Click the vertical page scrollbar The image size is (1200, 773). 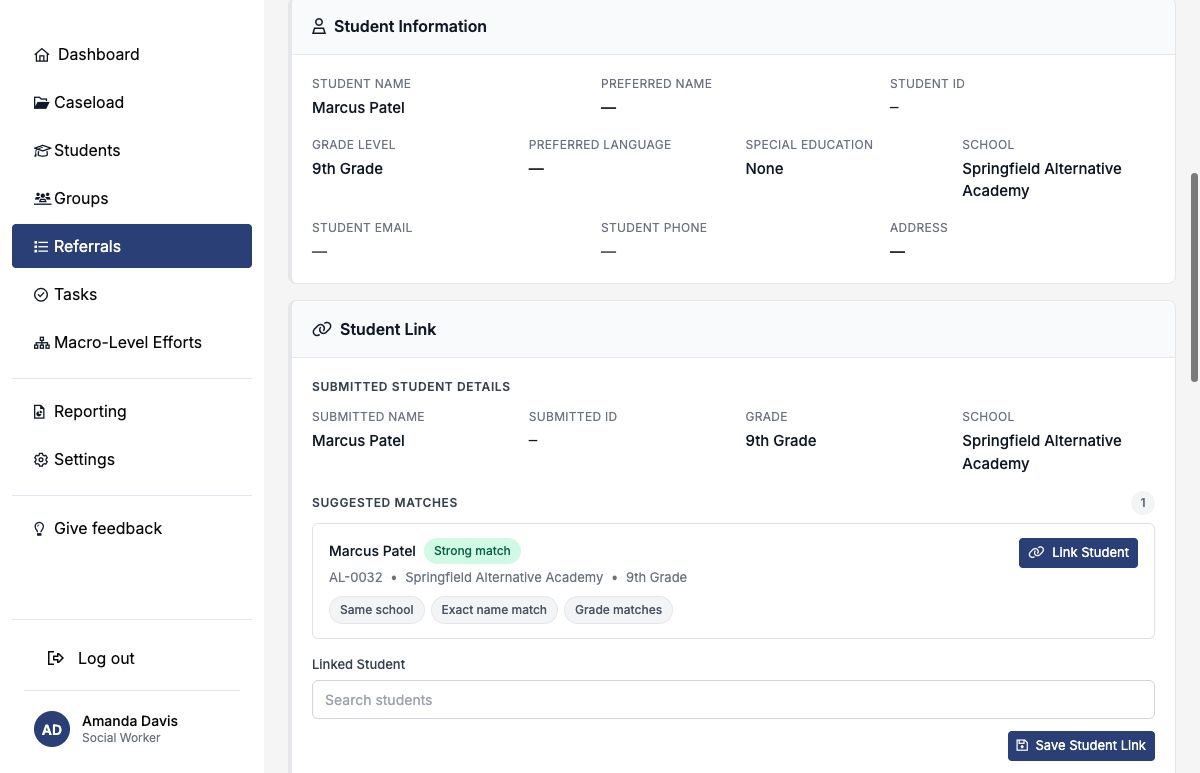coord(1193,277)
